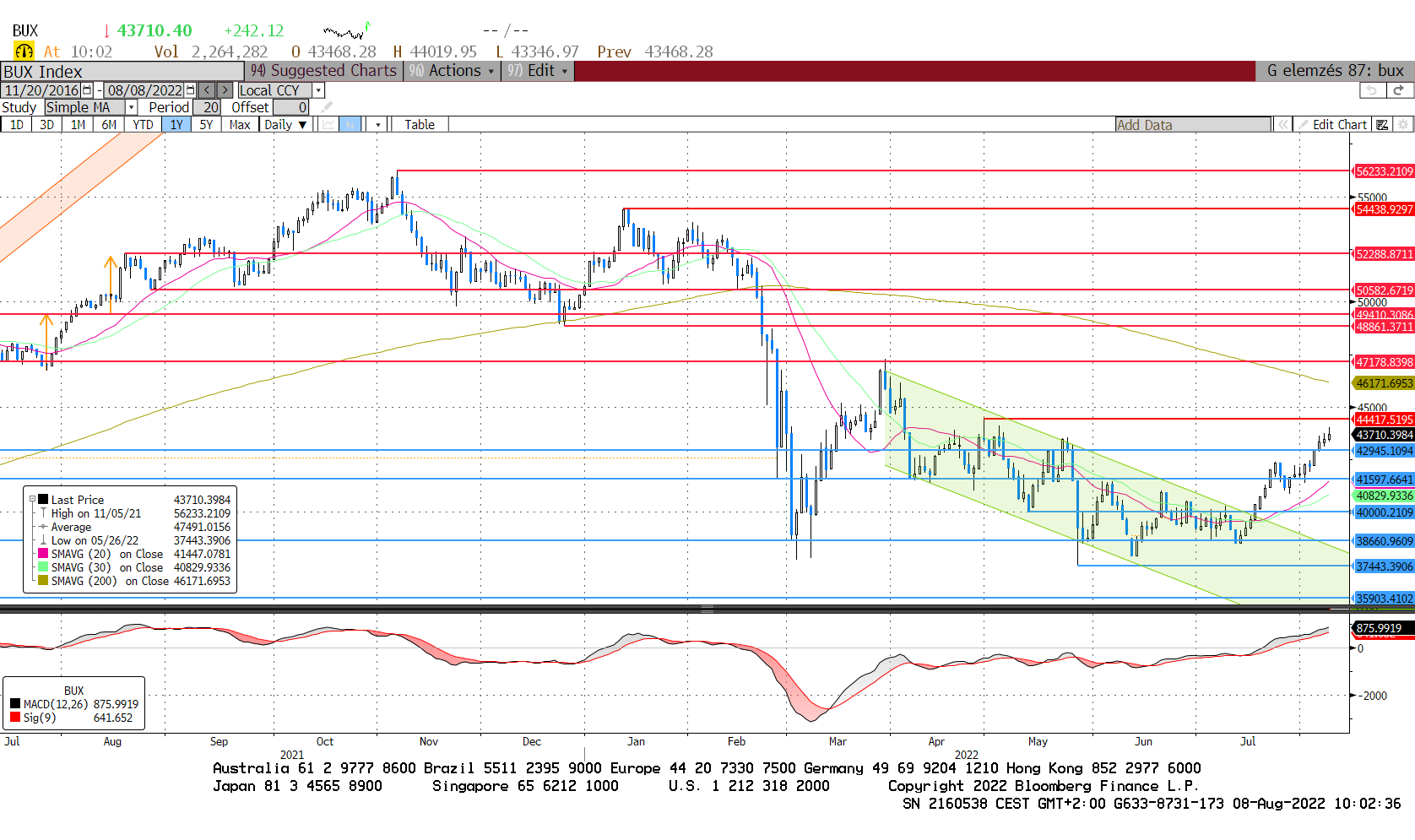
Task: Click the 56233.2109 price level label
Action: tap(1384, 171)
